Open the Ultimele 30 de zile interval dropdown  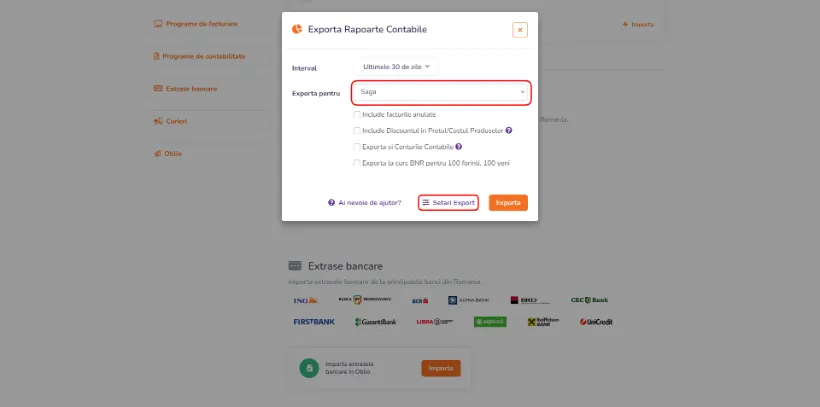pos(396,67)
